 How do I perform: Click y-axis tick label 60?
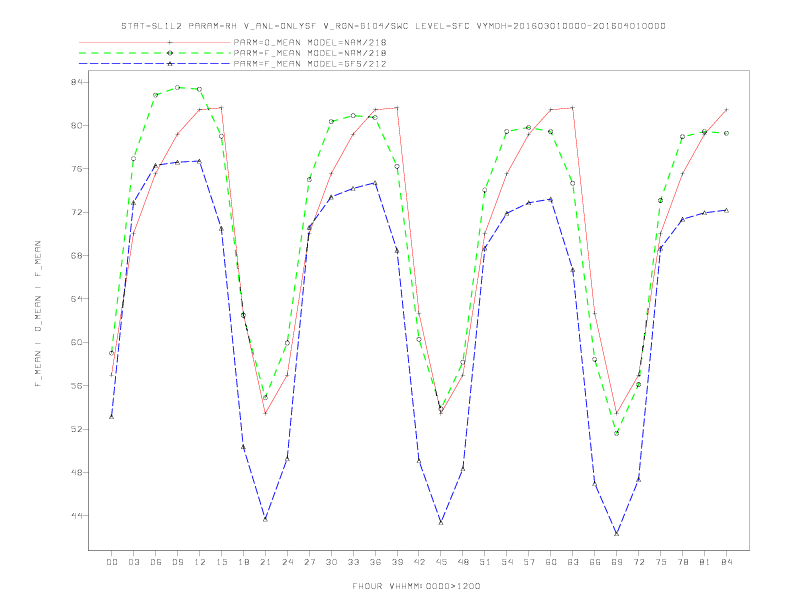click(76, 342)
